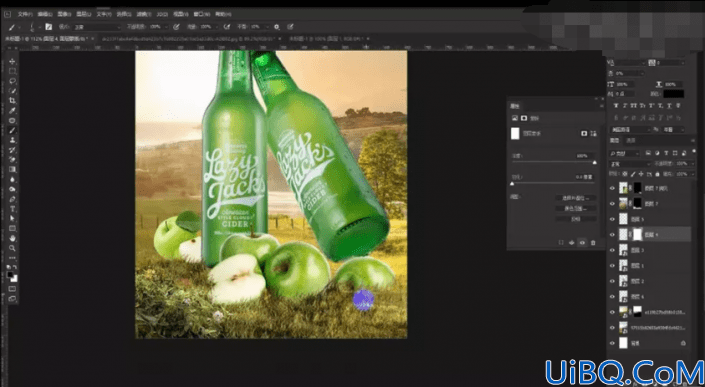This screenshot has height=387, width=705.
Task: Open brush blend mode dropdown in options bar
Action: click(97, 27)
